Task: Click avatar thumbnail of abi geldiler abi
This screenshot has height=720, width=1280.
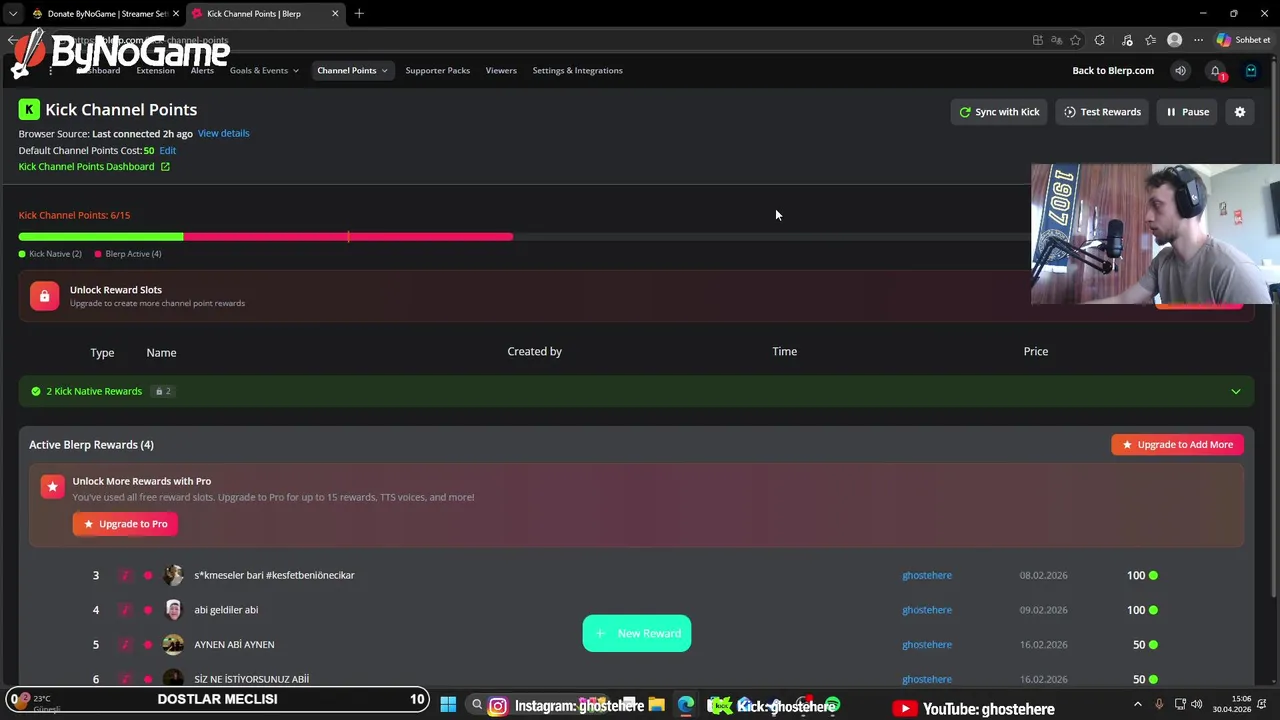Action: coord(173,610)
